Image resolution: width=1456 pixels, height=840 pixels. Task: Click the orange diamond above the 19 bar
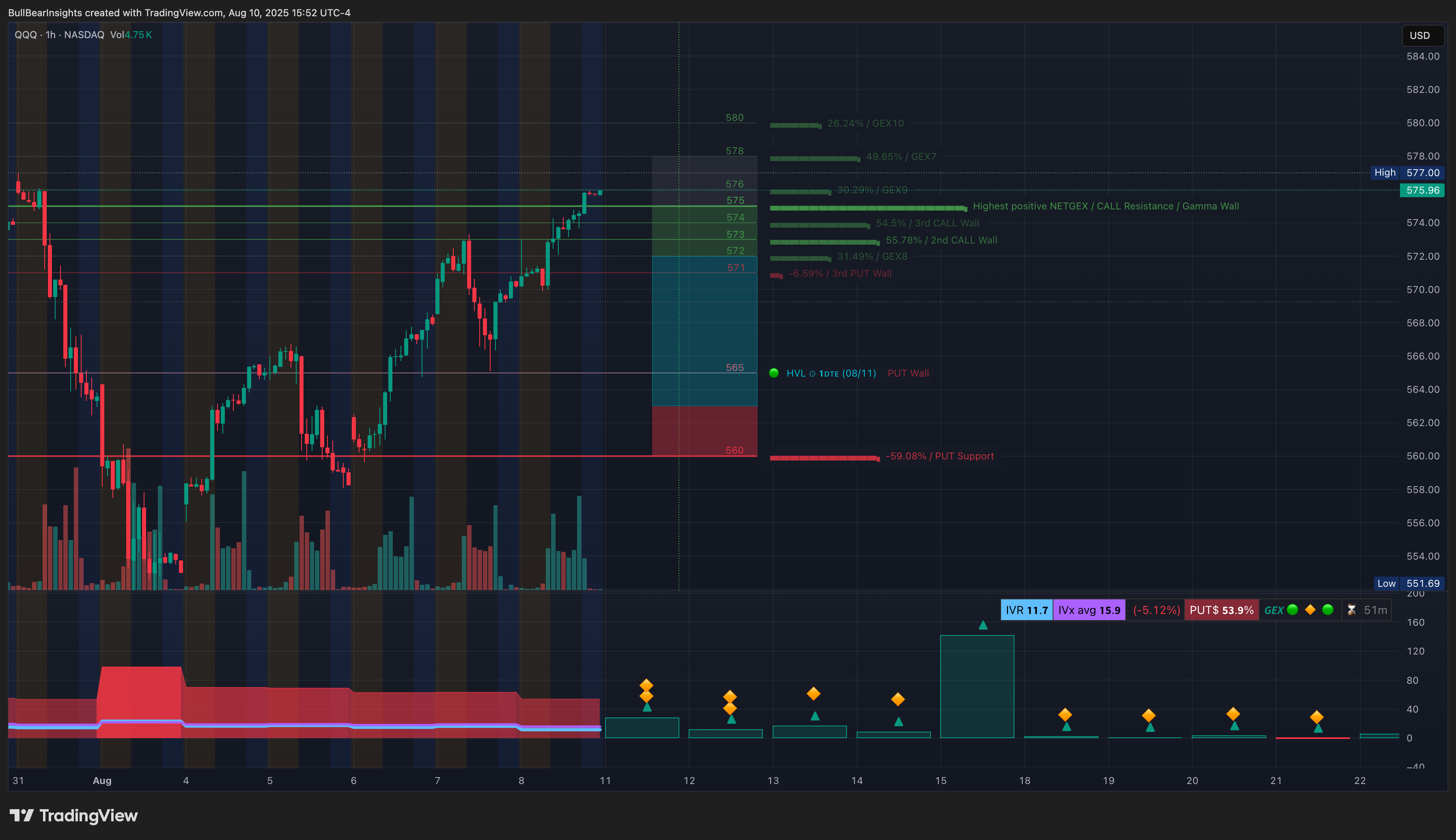point(1148,715)
